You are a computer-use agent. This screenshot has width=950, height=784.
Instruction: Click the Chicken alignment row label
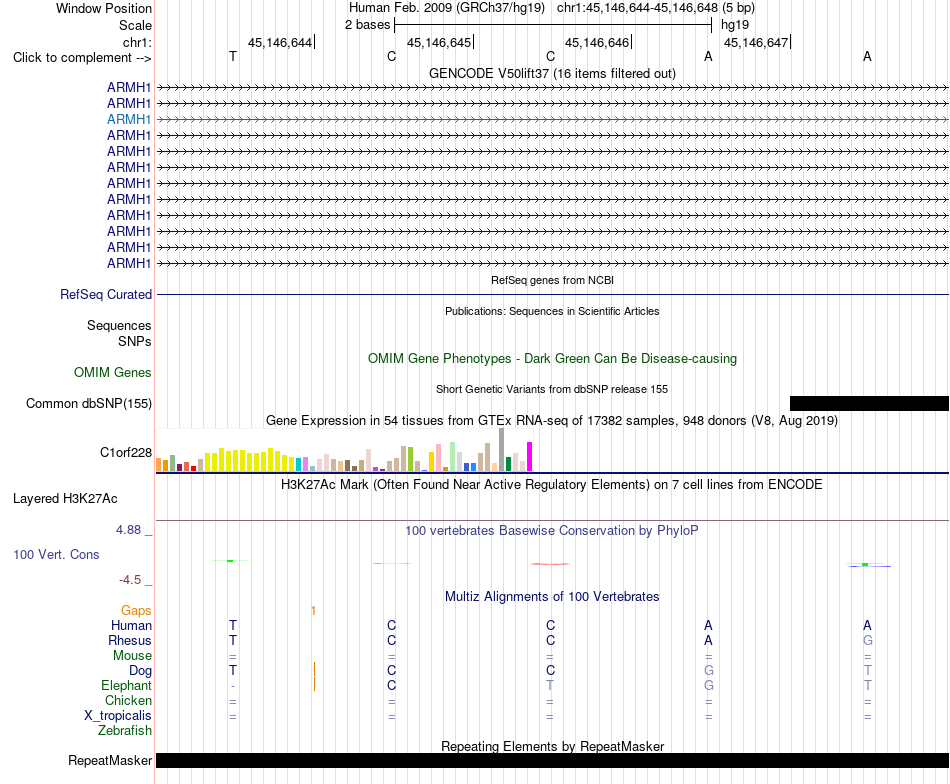(128, 700)
